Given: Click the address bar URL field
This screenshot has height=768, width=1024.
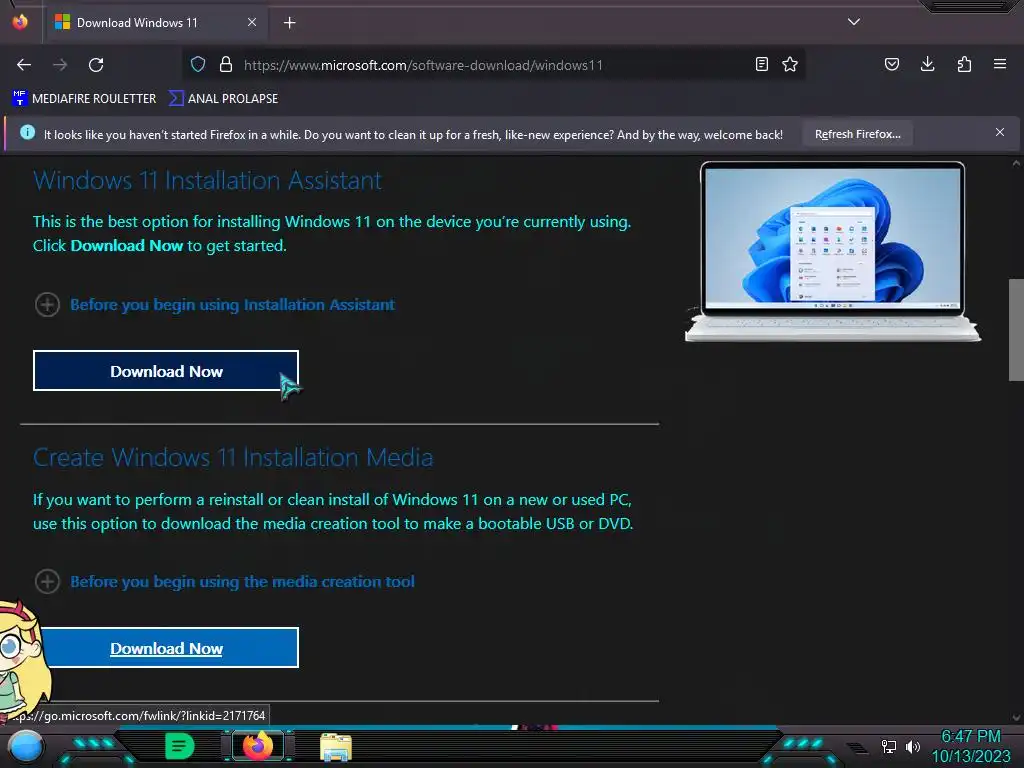Looking at the screenshot, I should (x=494, y=65).
